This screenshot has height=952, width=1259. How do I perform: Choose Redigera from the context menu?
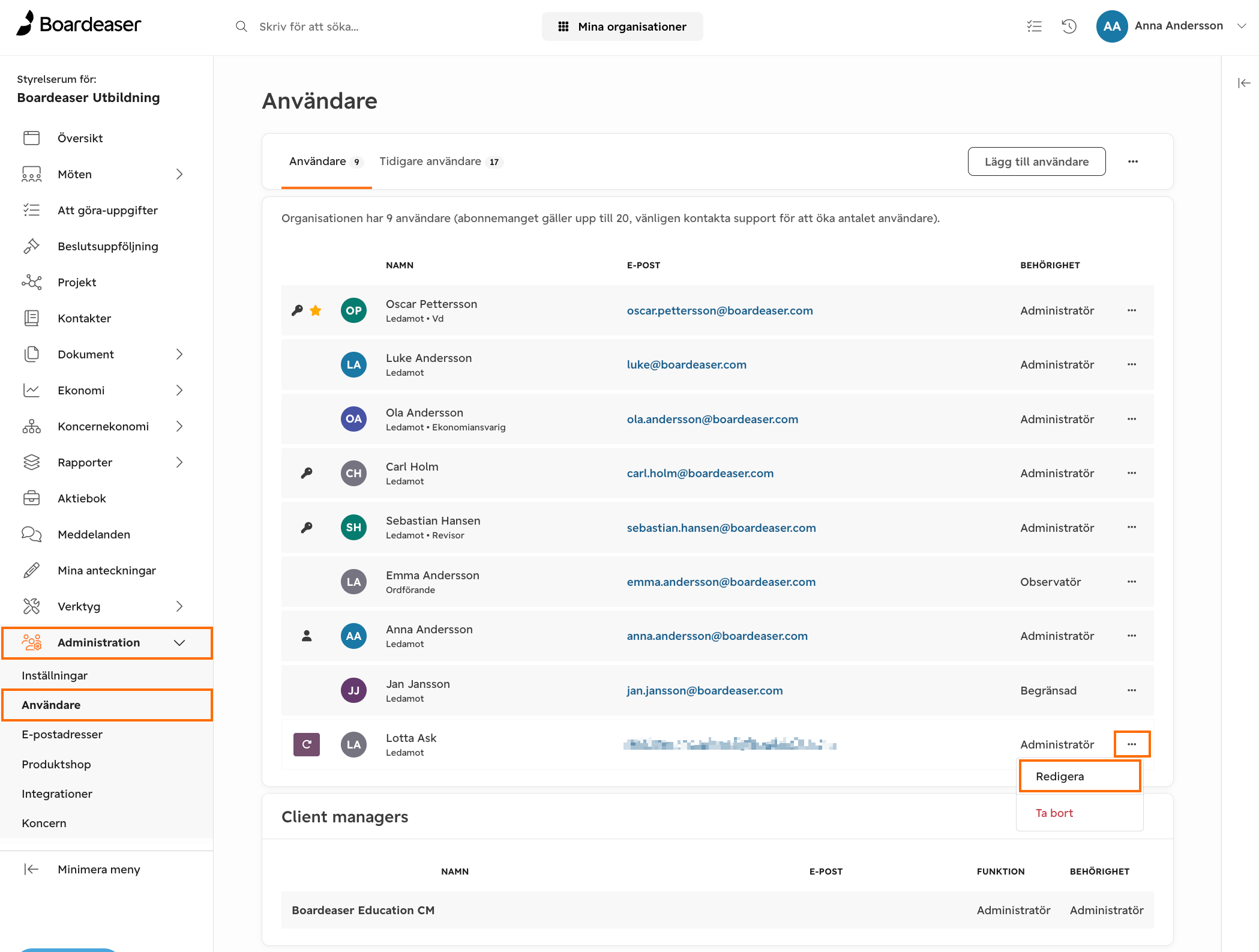1080,776
